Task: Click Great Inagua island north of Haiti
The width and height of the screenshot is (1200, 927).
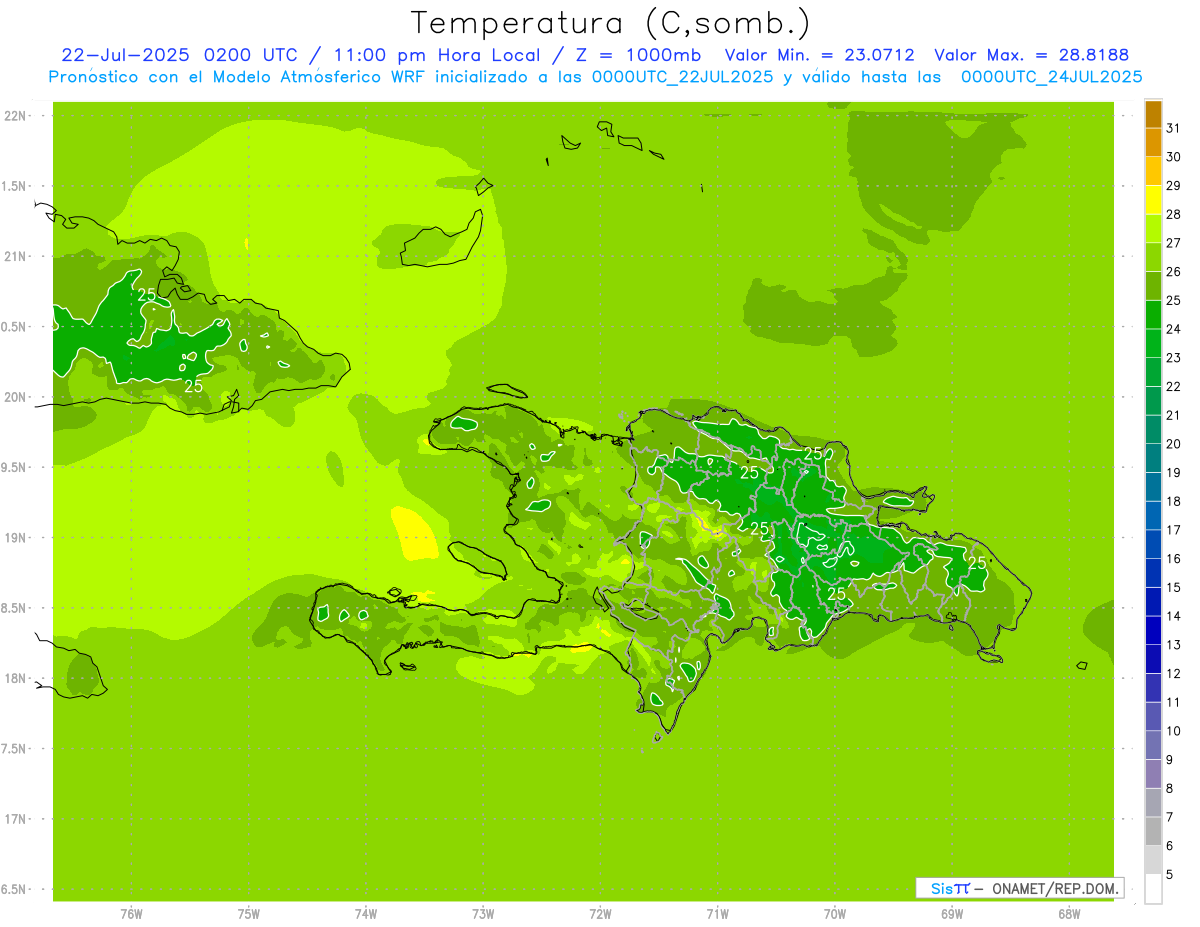Action: 440,246
